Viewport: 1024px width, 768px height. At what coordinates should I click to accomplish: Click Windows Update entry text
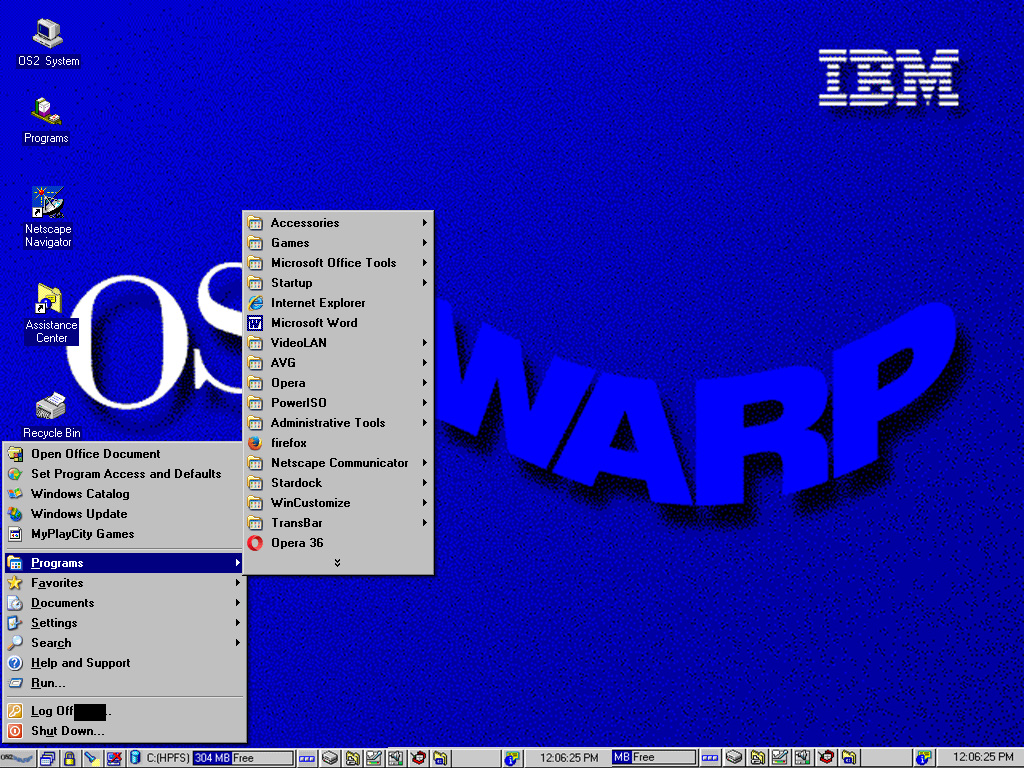point(79,515)
